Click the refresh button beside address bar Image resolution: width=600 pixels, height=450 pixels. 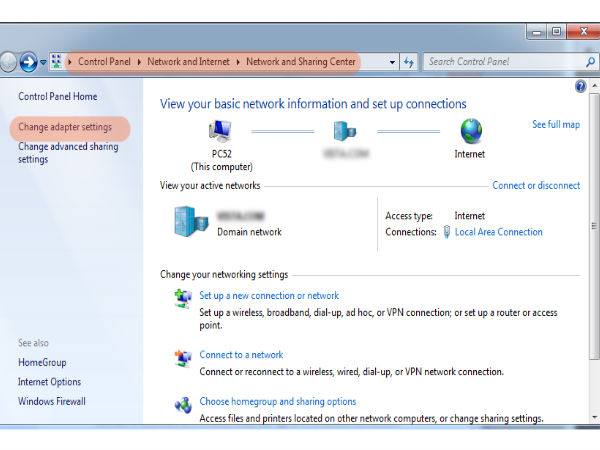click(409, 62)
